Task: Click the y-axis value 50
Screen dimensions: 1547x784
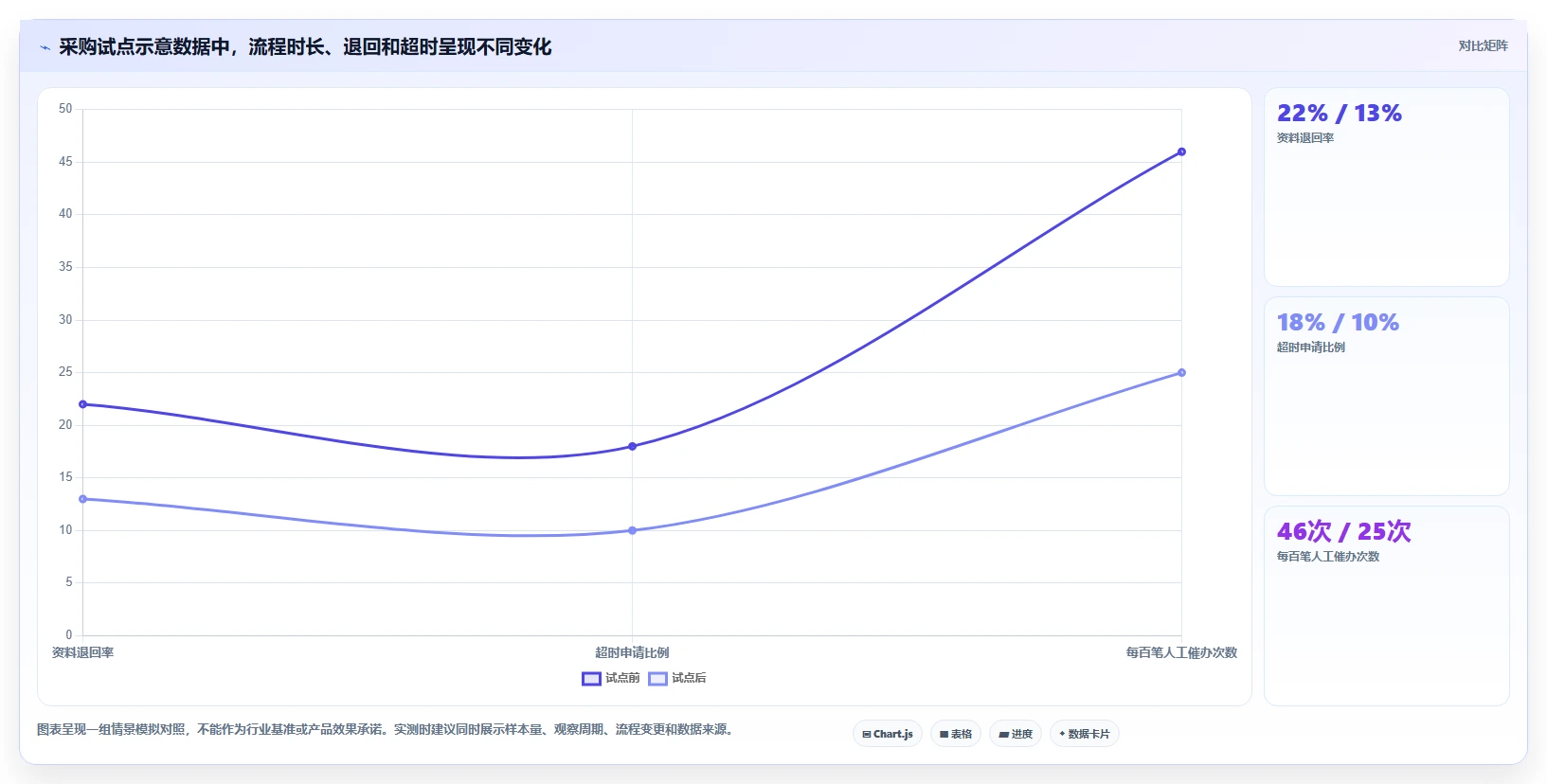Action: pyautogui.click(x=65, y=109)
